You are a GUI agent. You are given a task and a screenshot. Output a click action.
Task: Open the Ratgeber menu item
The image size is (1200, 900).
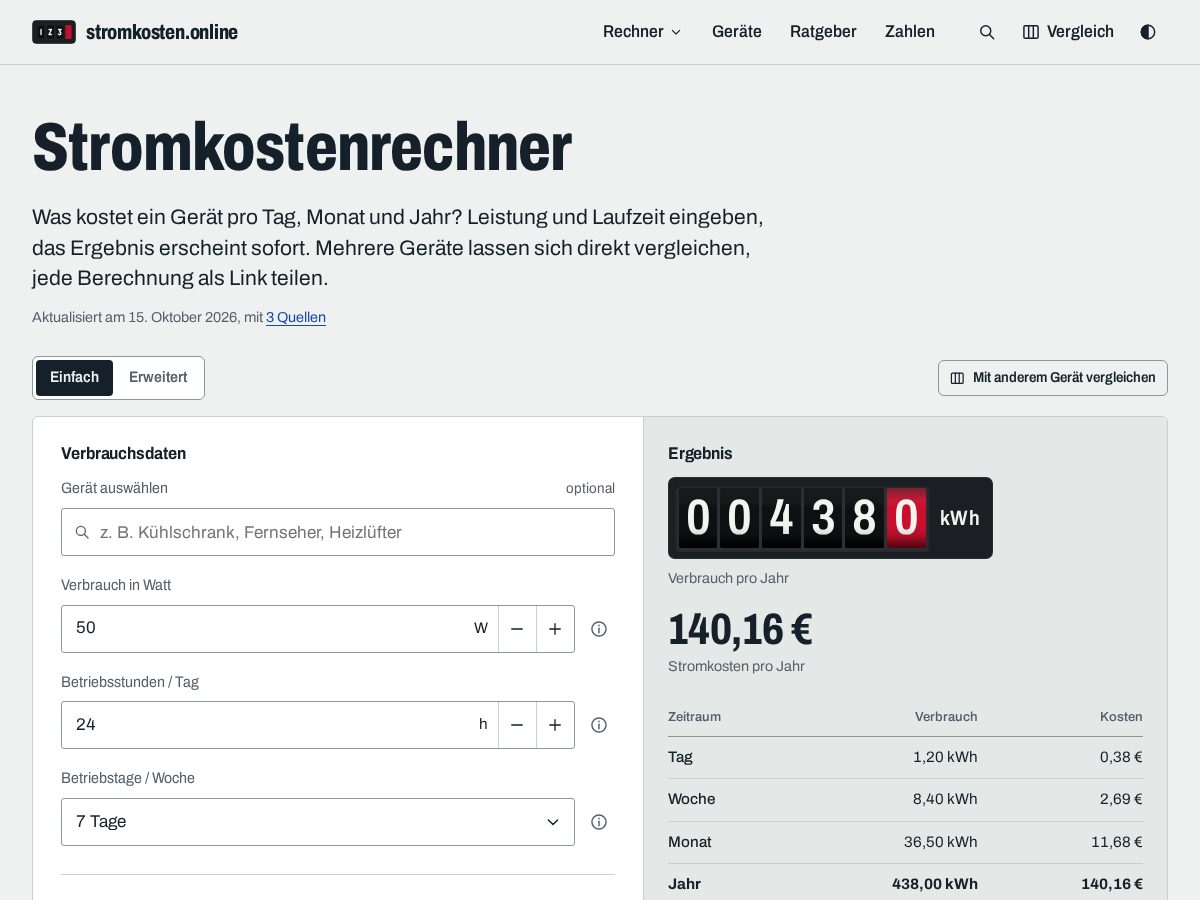pyautogui.click(x=823, y=32)
